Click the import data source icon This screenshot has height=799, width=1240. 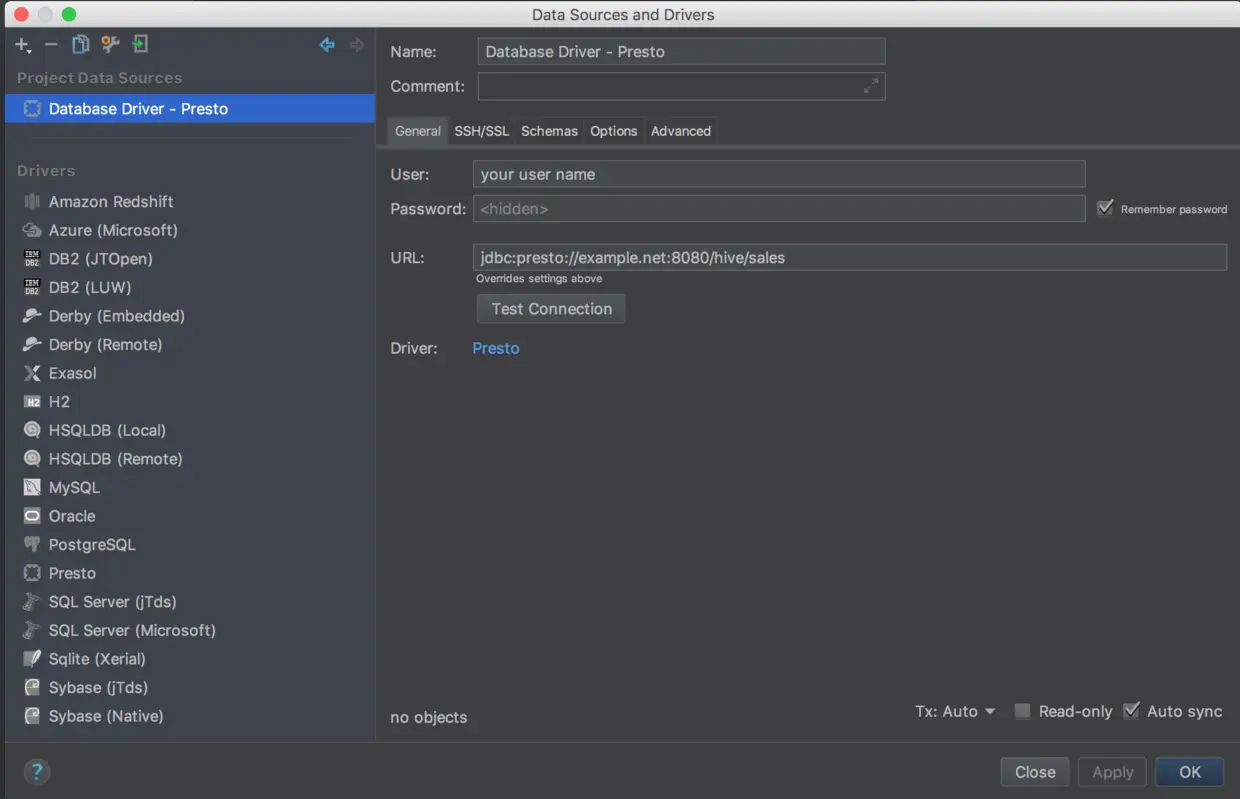(x=140, y=45)
